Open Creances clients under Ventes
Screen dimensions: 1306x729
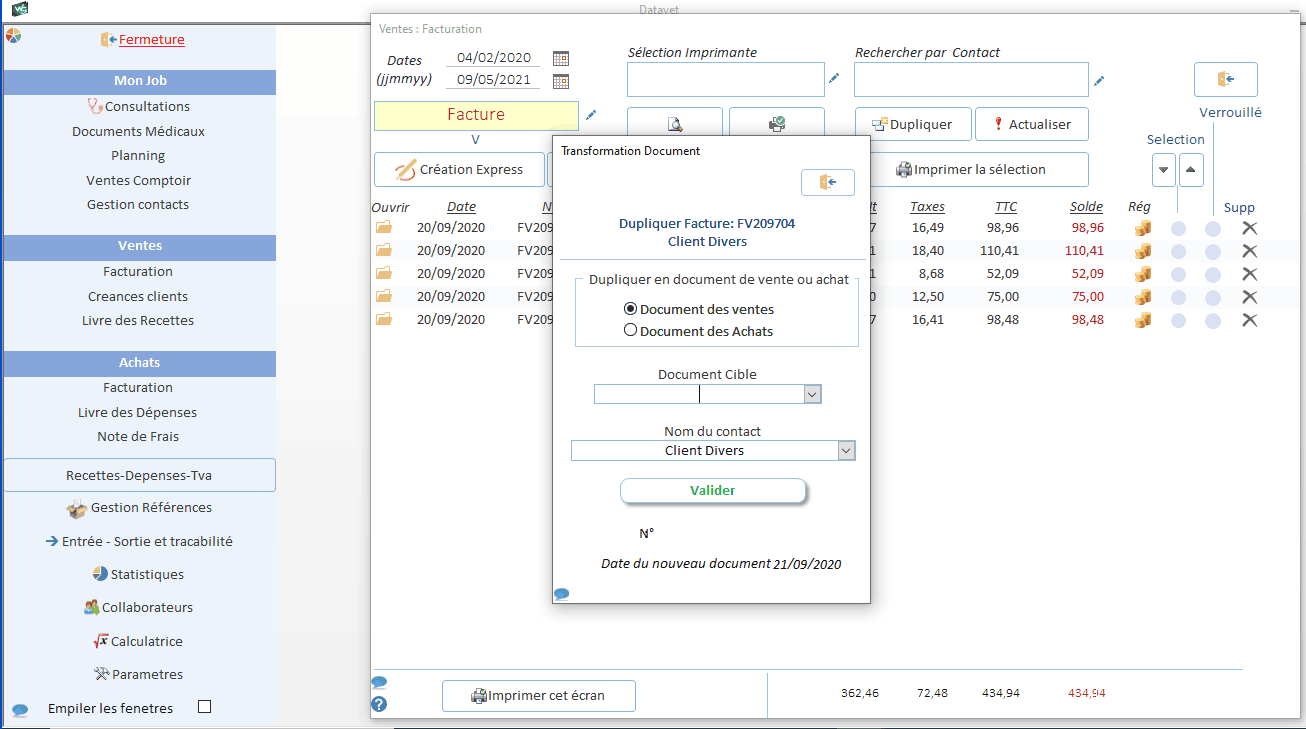click(x=138, y=296)
